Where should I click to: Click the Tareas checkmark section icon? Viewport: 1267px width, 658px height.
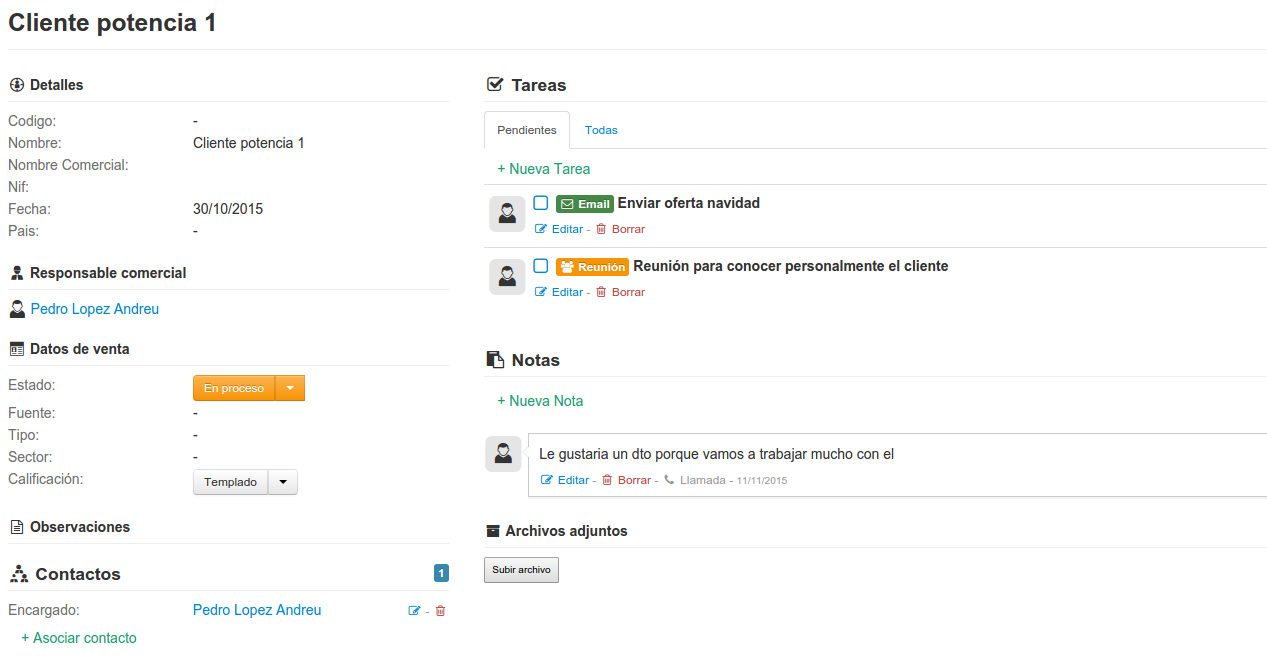click(494, 85)
